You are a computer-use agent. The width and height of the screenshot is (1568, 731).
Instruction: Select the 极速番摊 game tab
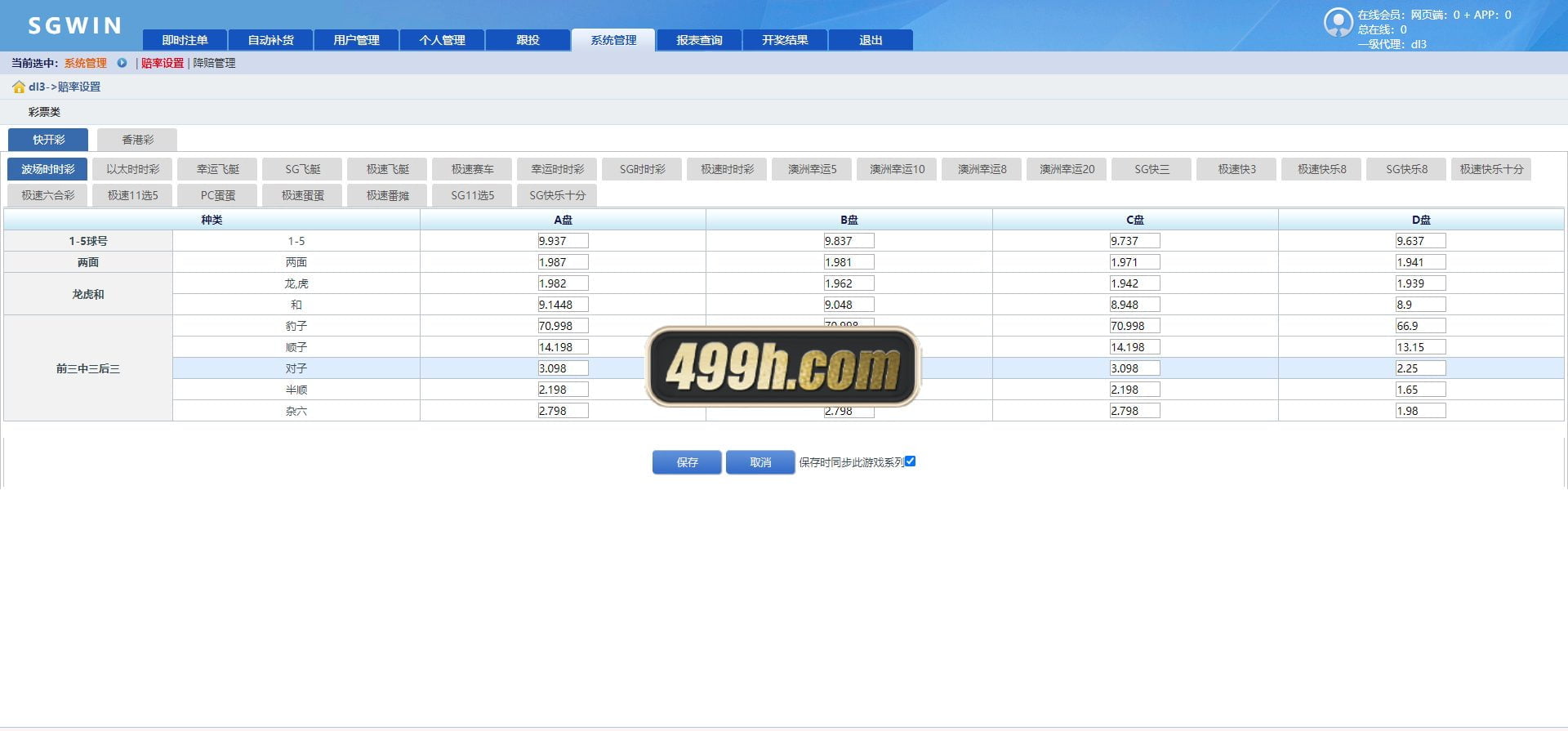387,195
